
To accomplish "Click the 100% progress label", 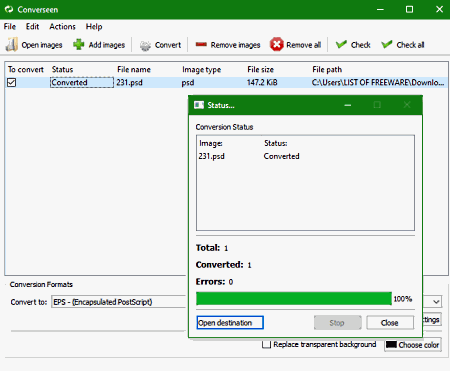I will pyautogui.click(x=403, y=299).
